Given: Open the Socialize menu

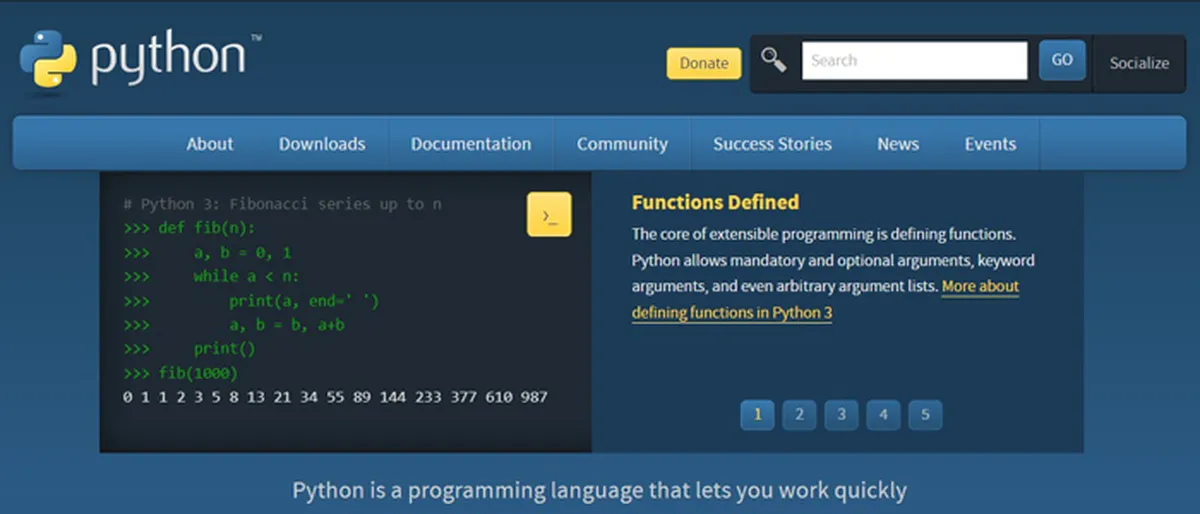Looking at the screenshot, I should (1139, 63).
